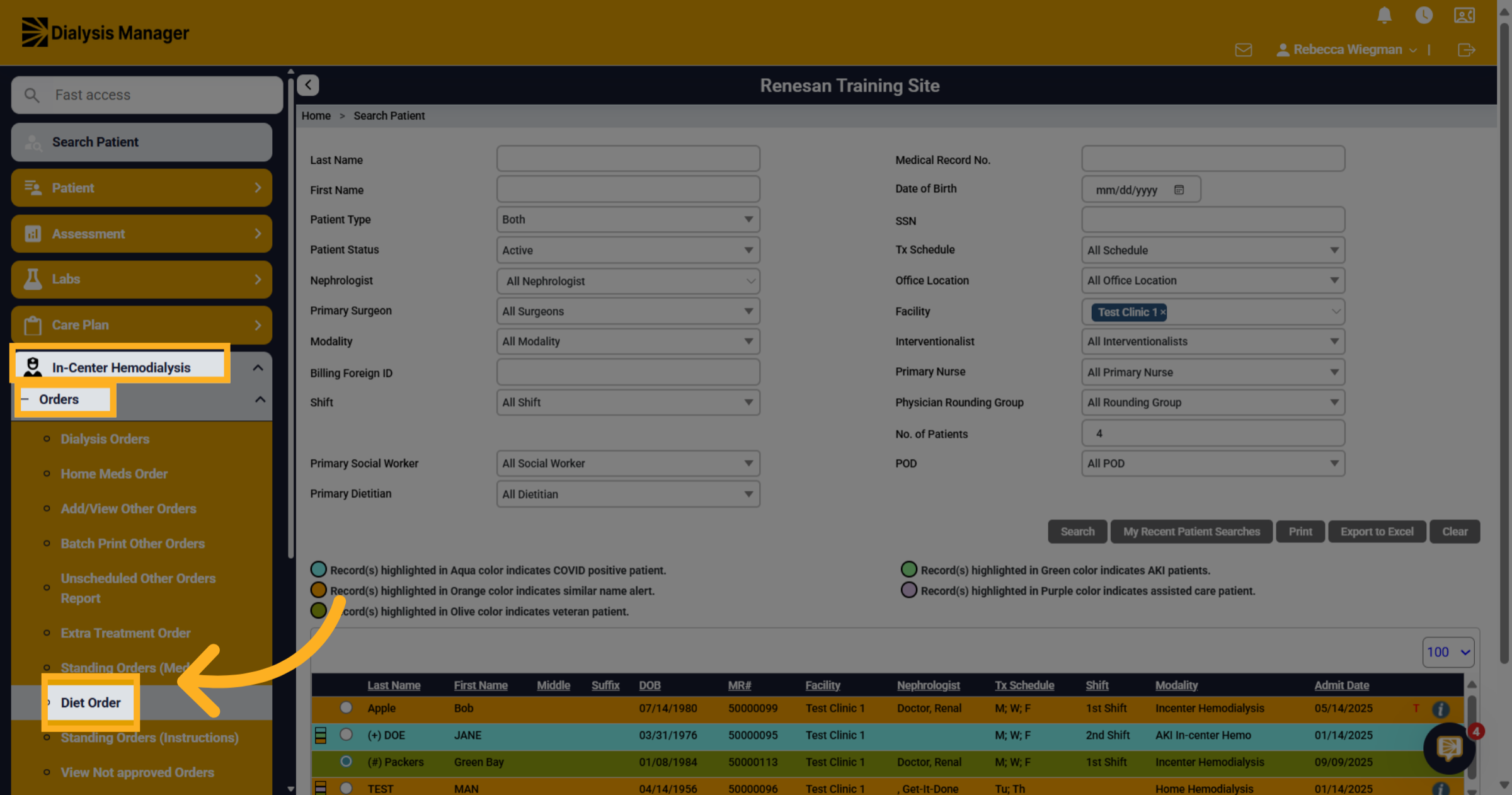1512x795 pixels.
Task: Open the Patient Type dropdown
Action: pyautogui.click(x=628, y=220)
